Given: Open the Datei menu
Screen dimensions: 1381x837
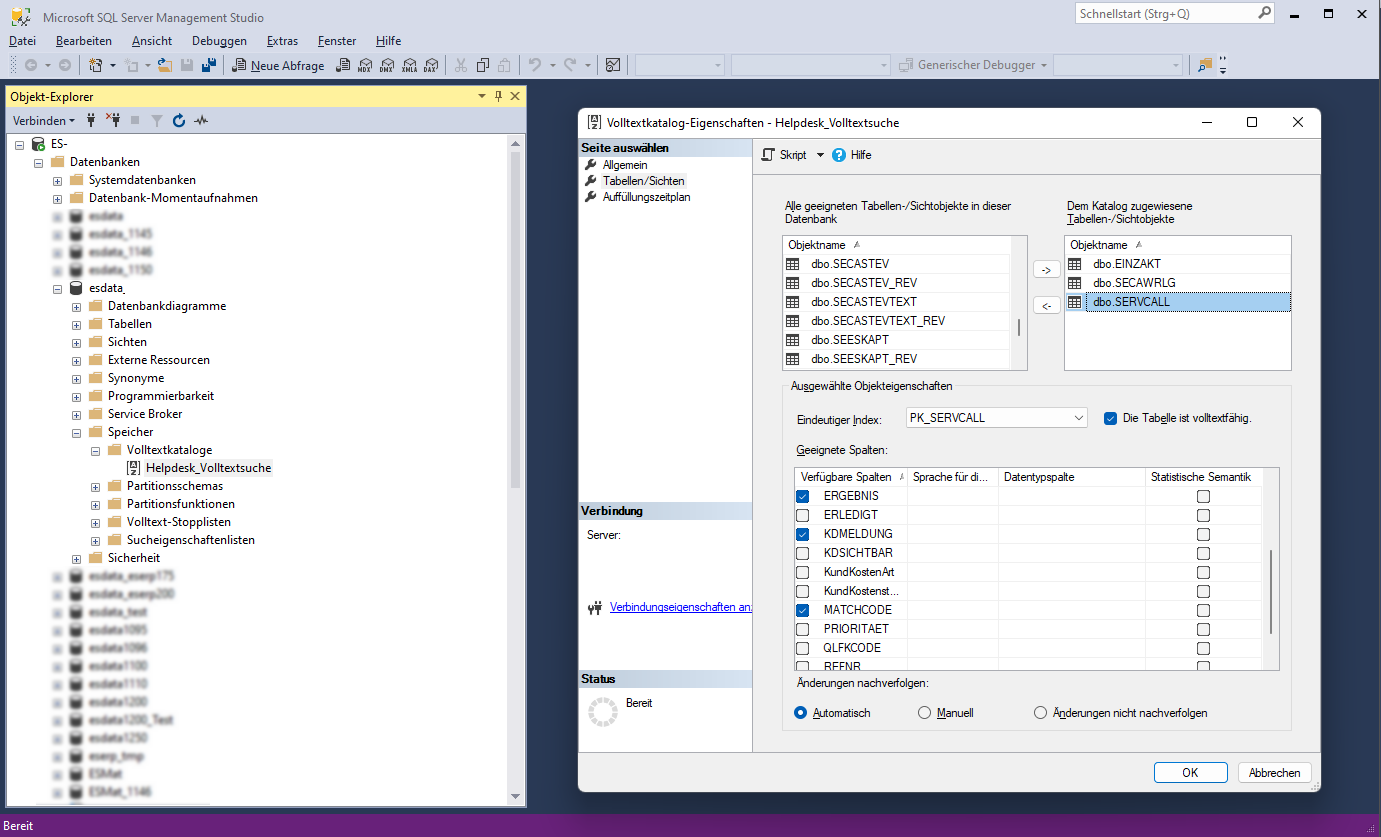Looking at the screenshot, I should pos(22,41).
